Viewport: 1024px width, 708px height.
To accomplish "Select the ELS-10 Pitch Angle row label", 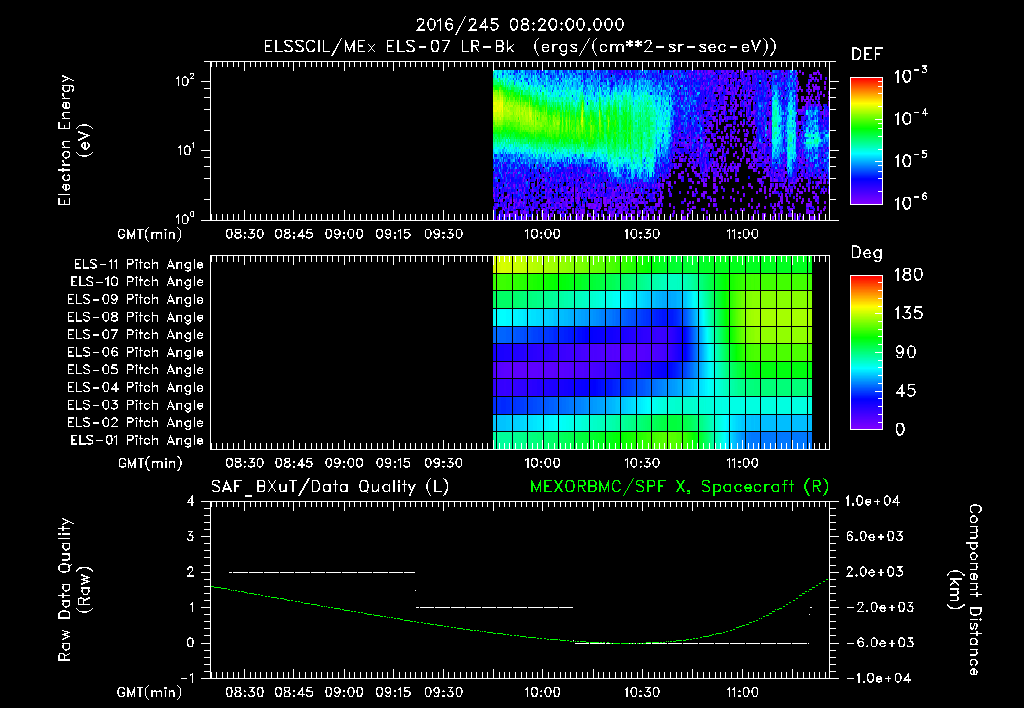I will pos(137,282).
